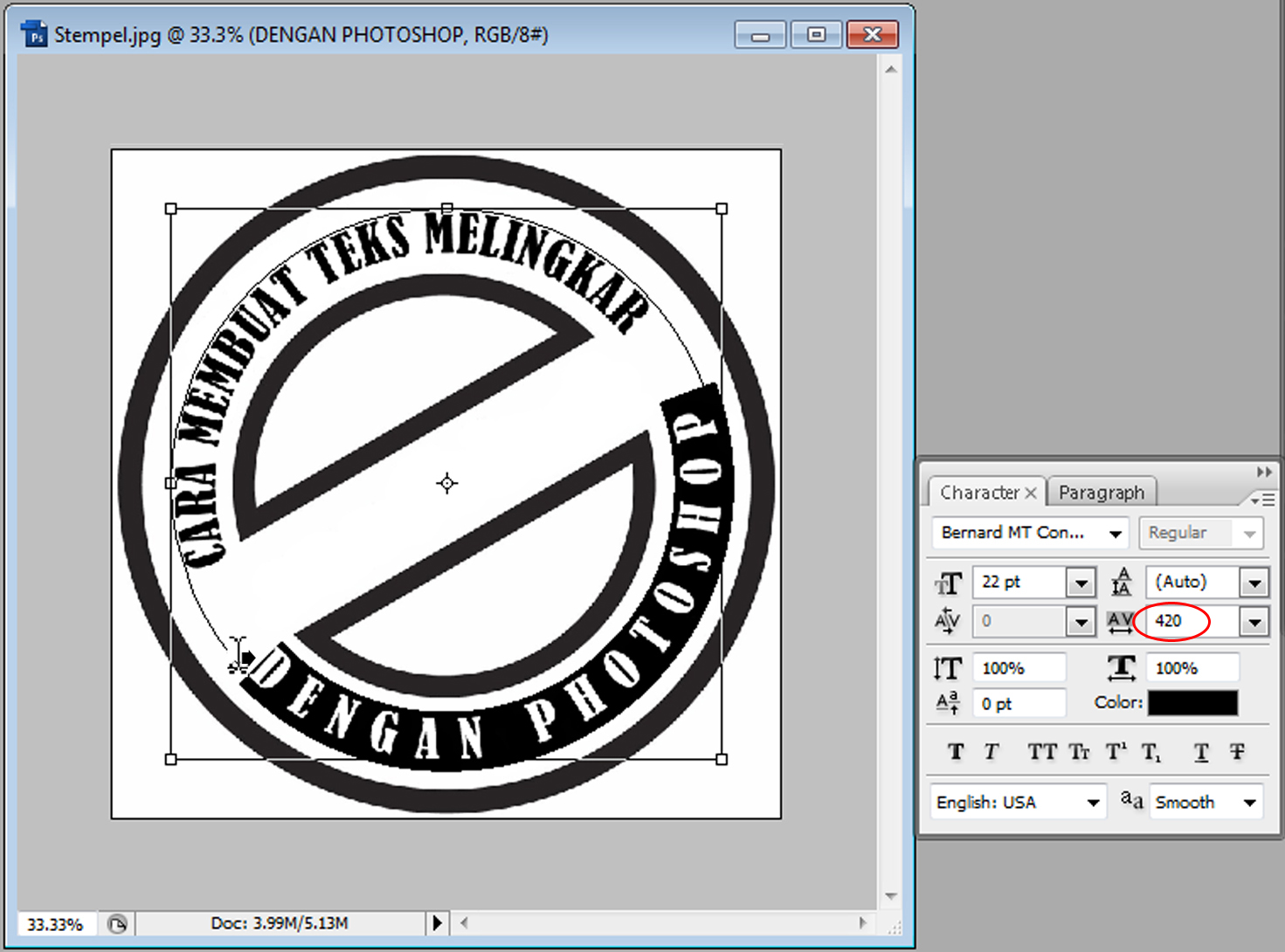Click the horizontal scale icon
The width and height of the screenshot is (1285, 952).
(1122, 668)
